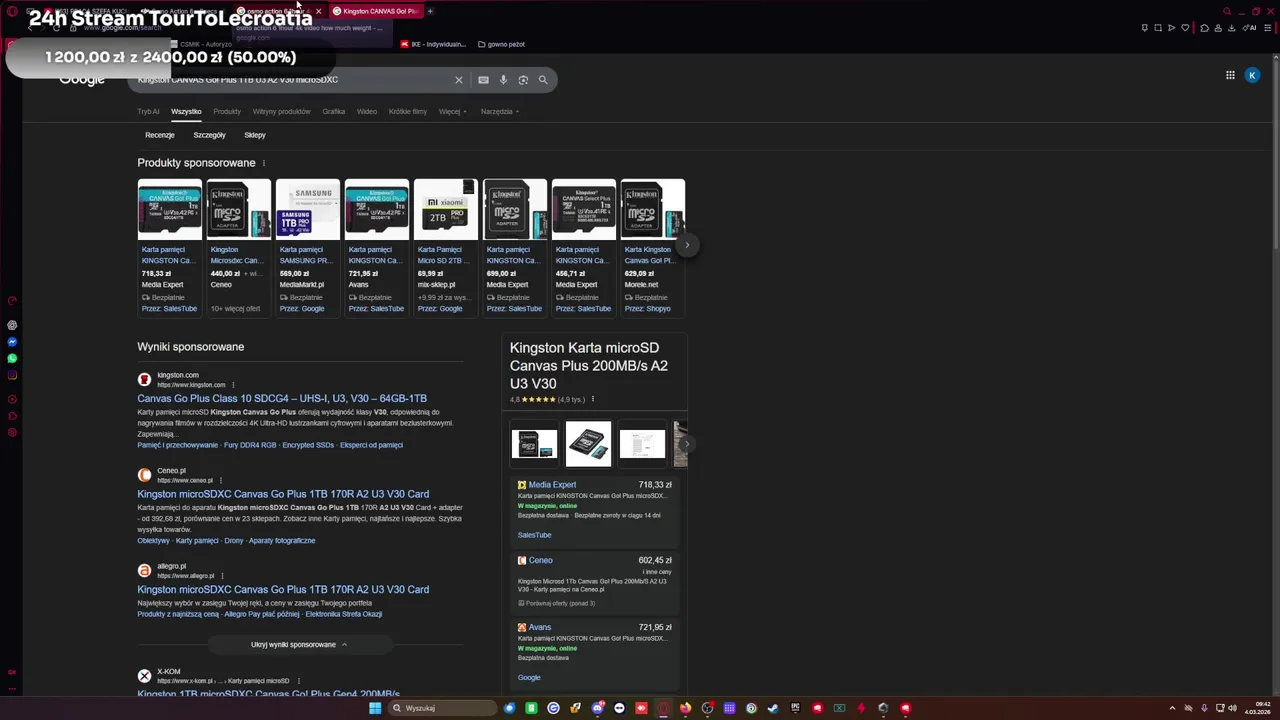Open Firefox from the taskbar
This screenshot has width=1280, height=720.
pos(685,708)
